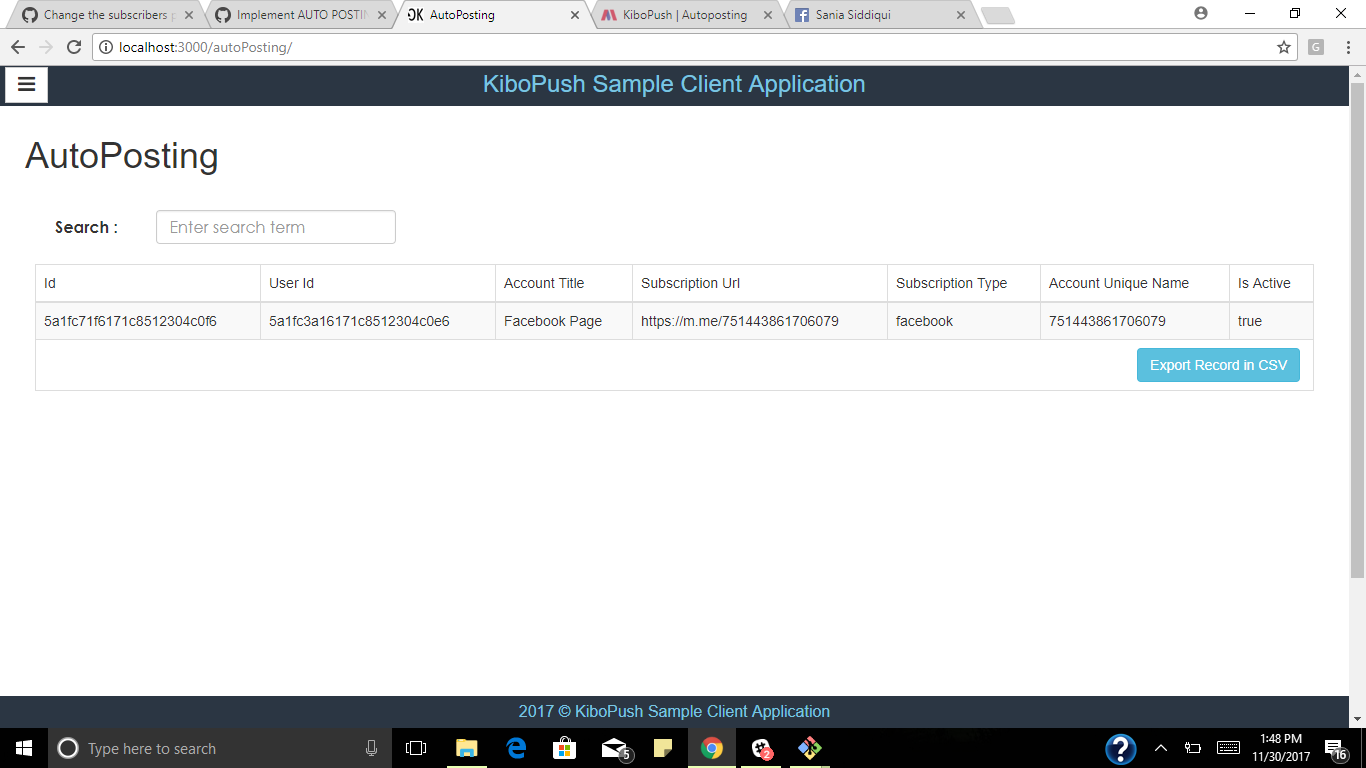This screenshot has width=1366, height=768.
Task: Open a new browser tab
Action: coord(997,15)
